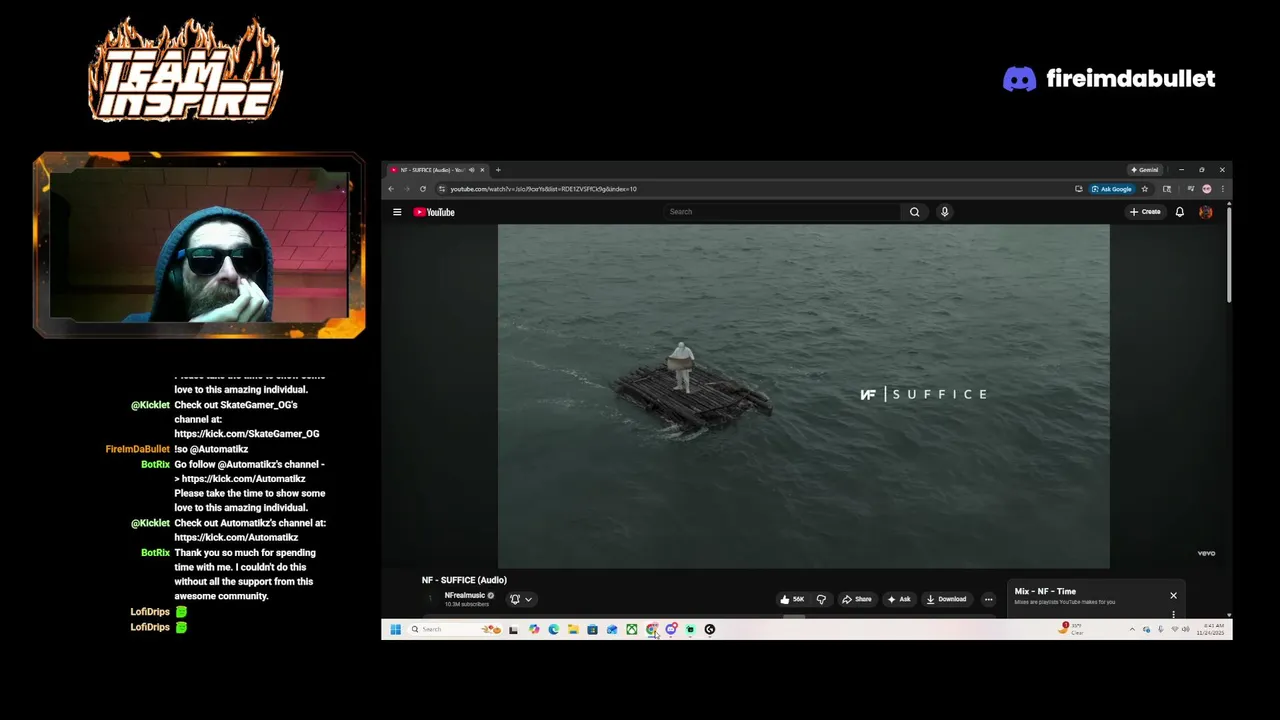Click the Team Inspire logo overlay

coord(185,69)
